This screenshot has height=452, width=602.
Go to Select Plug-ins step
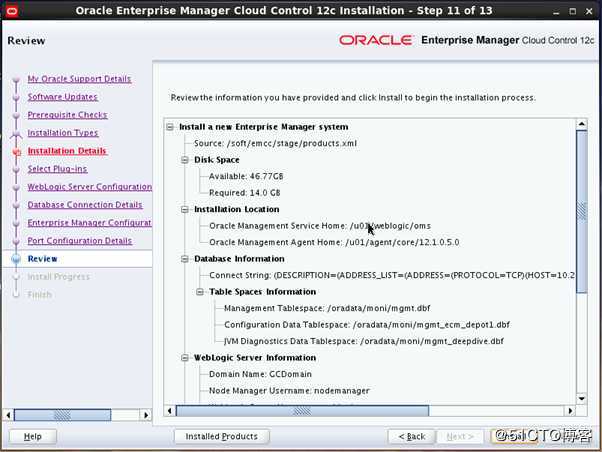click(57, 169)
